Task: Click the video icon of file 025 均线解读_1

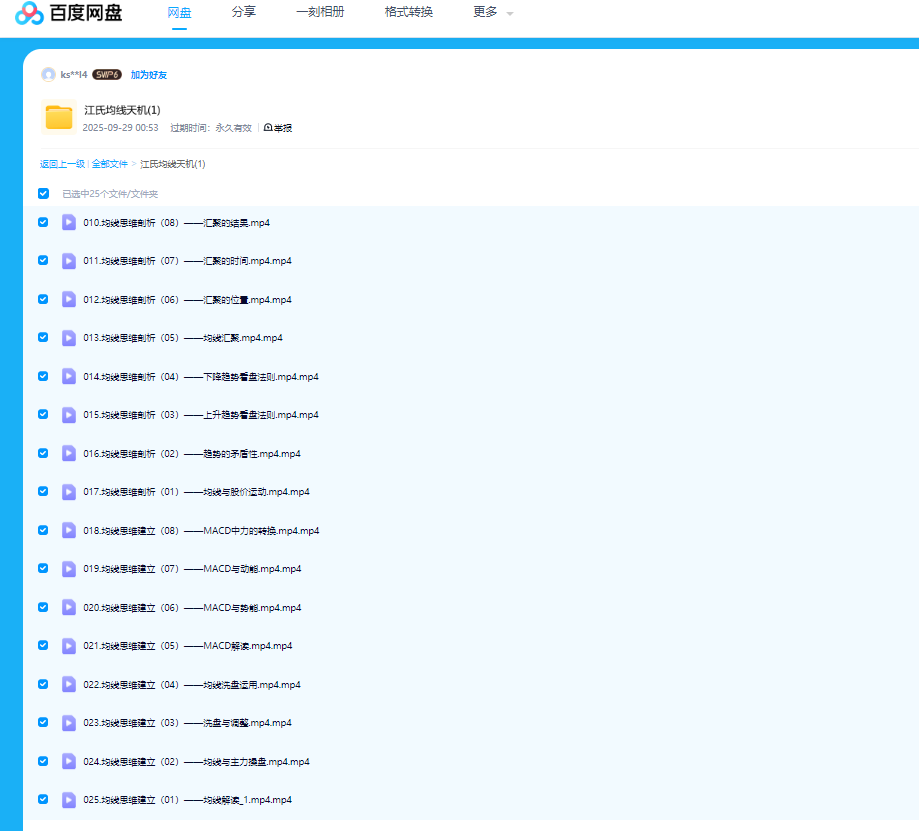Action: (69, 800)
